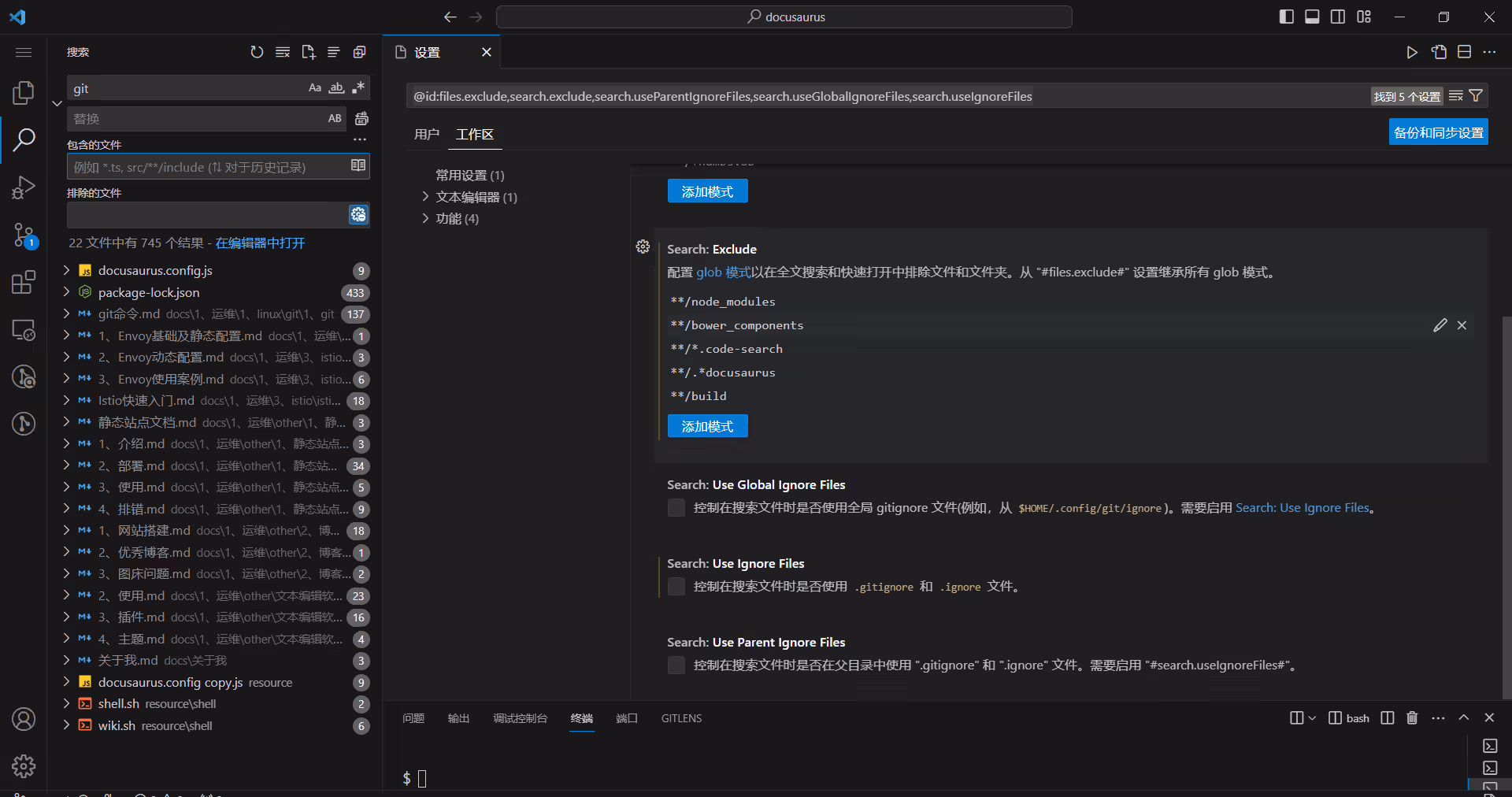The width and height of the screenshot is (1512, 797).
Task: Toggle Use Regular Expression option
Action: pos(358,88)
